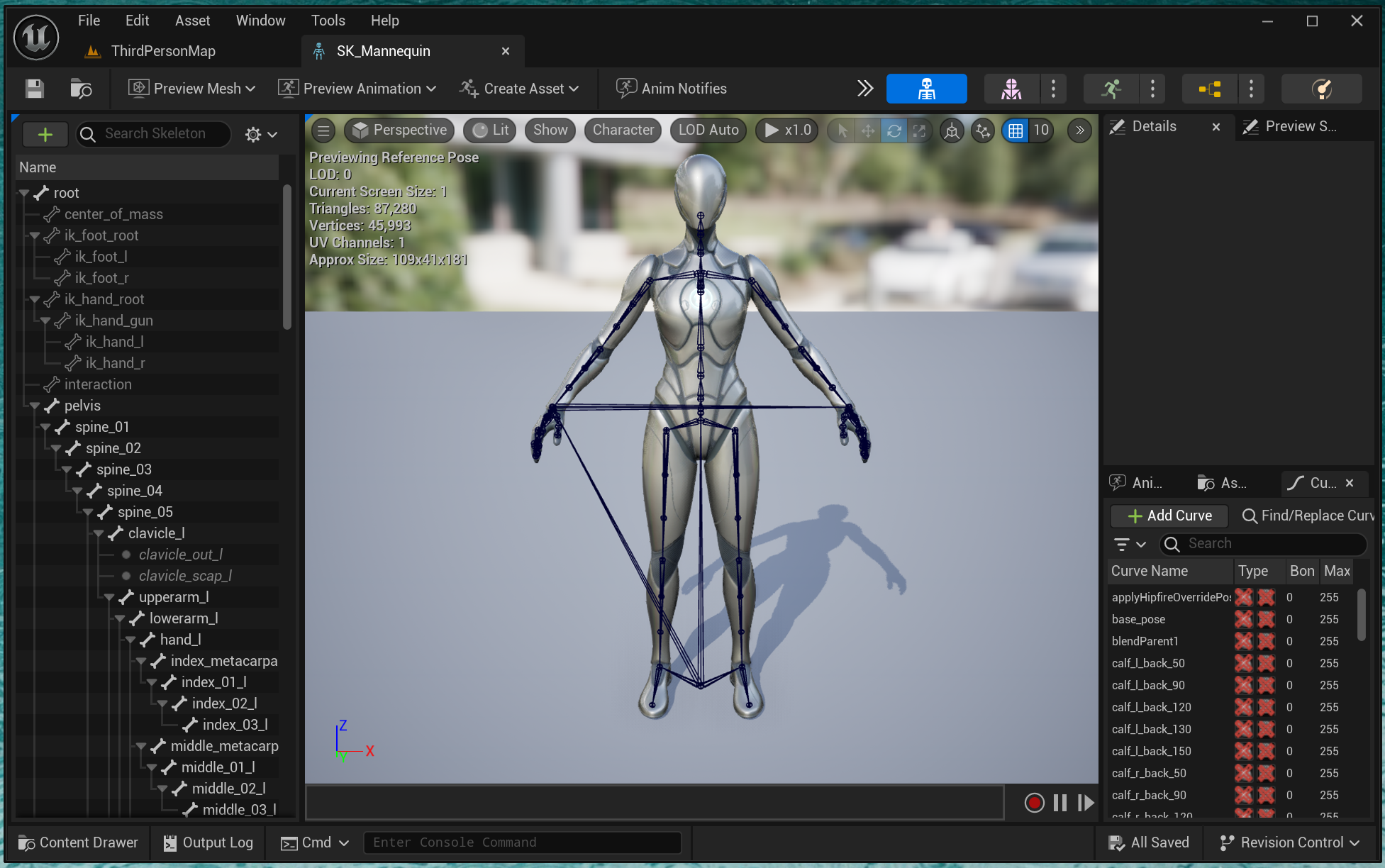
Task: Click the Enter Console Command field
Action: tap(523, 842)
